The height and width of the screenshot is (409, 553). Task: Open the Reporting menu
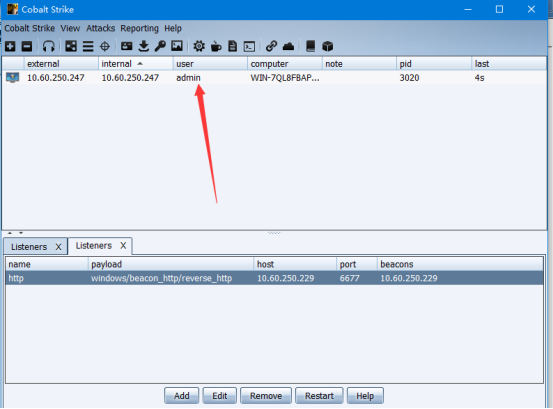click(x=139, y=28)
